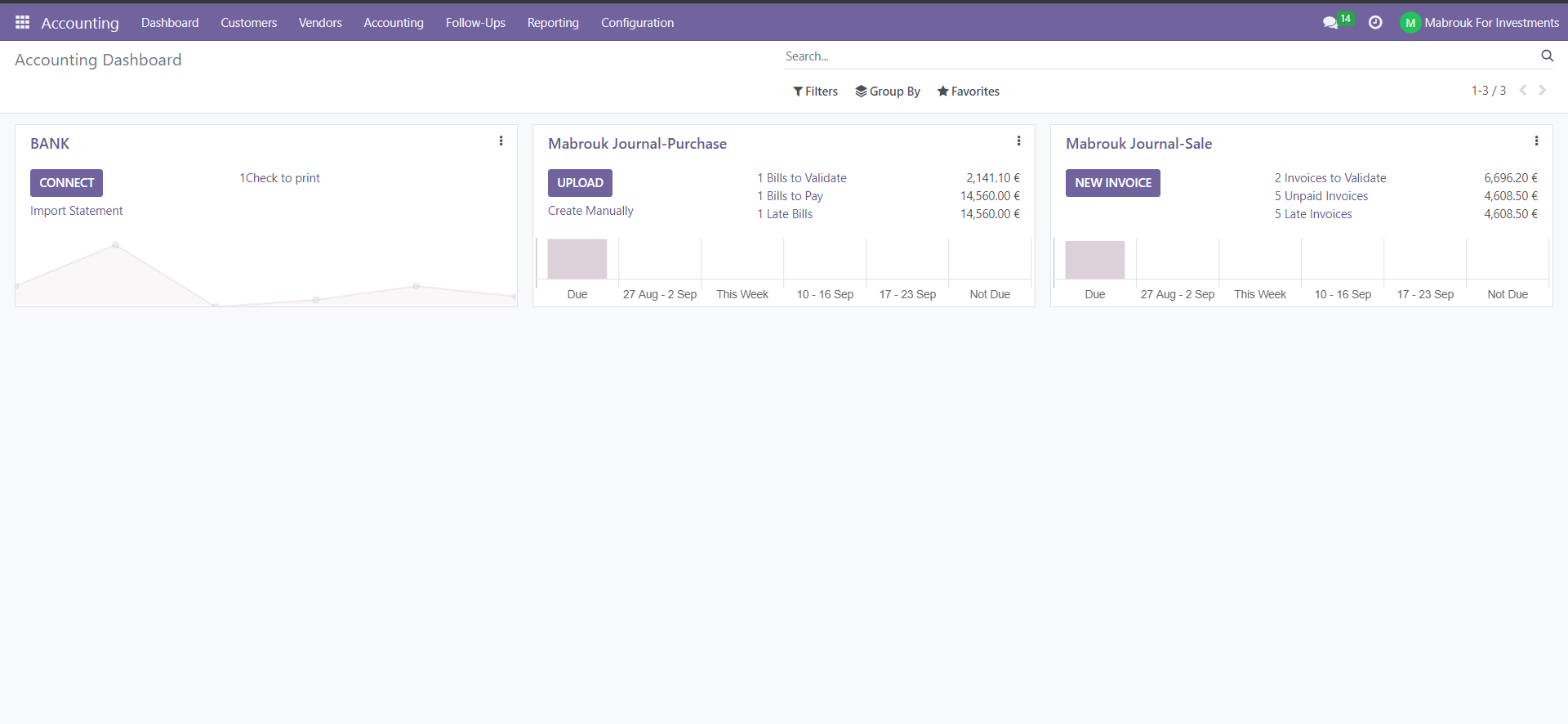Open 5 Unpaid Invoices

(x=1321, y=196)
